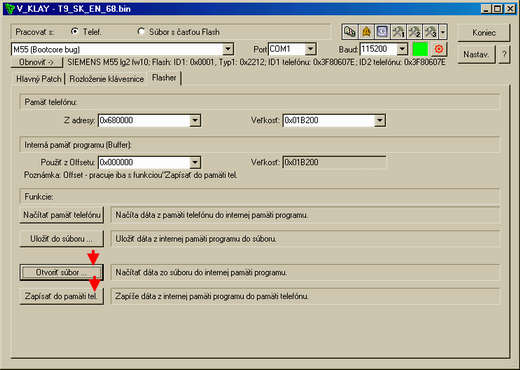Viewport: 520px width, 370px height.
Task: Click the green connection status indicator
Action: [x=420, y=49]
